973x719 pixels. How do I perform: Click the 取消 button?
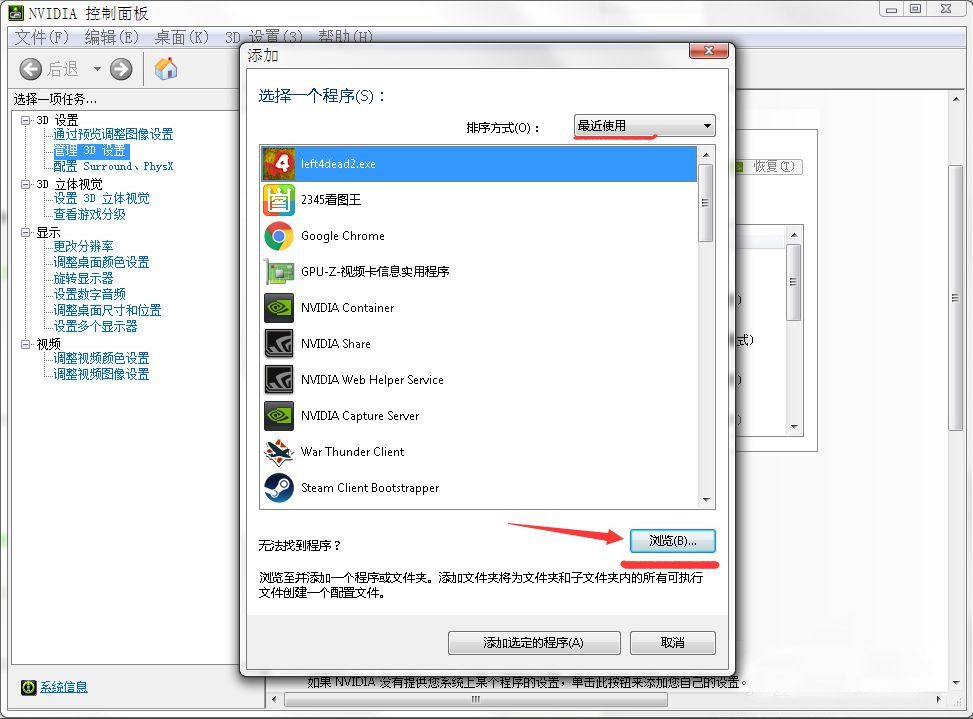(673, 643)
